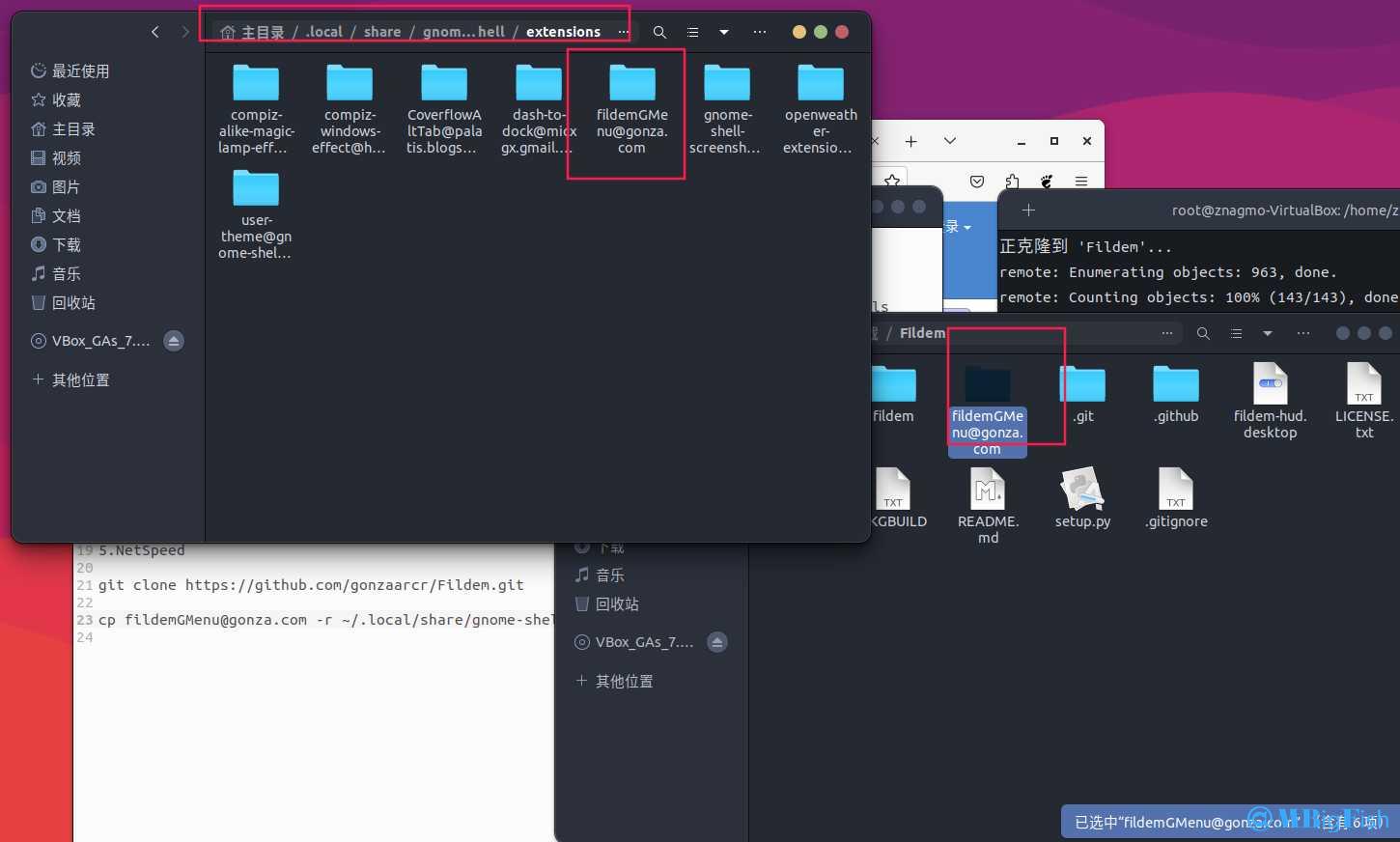Go to .local in the path bar
The width and height of the screenshot is (1400, 842).
(x=324, y=32)
